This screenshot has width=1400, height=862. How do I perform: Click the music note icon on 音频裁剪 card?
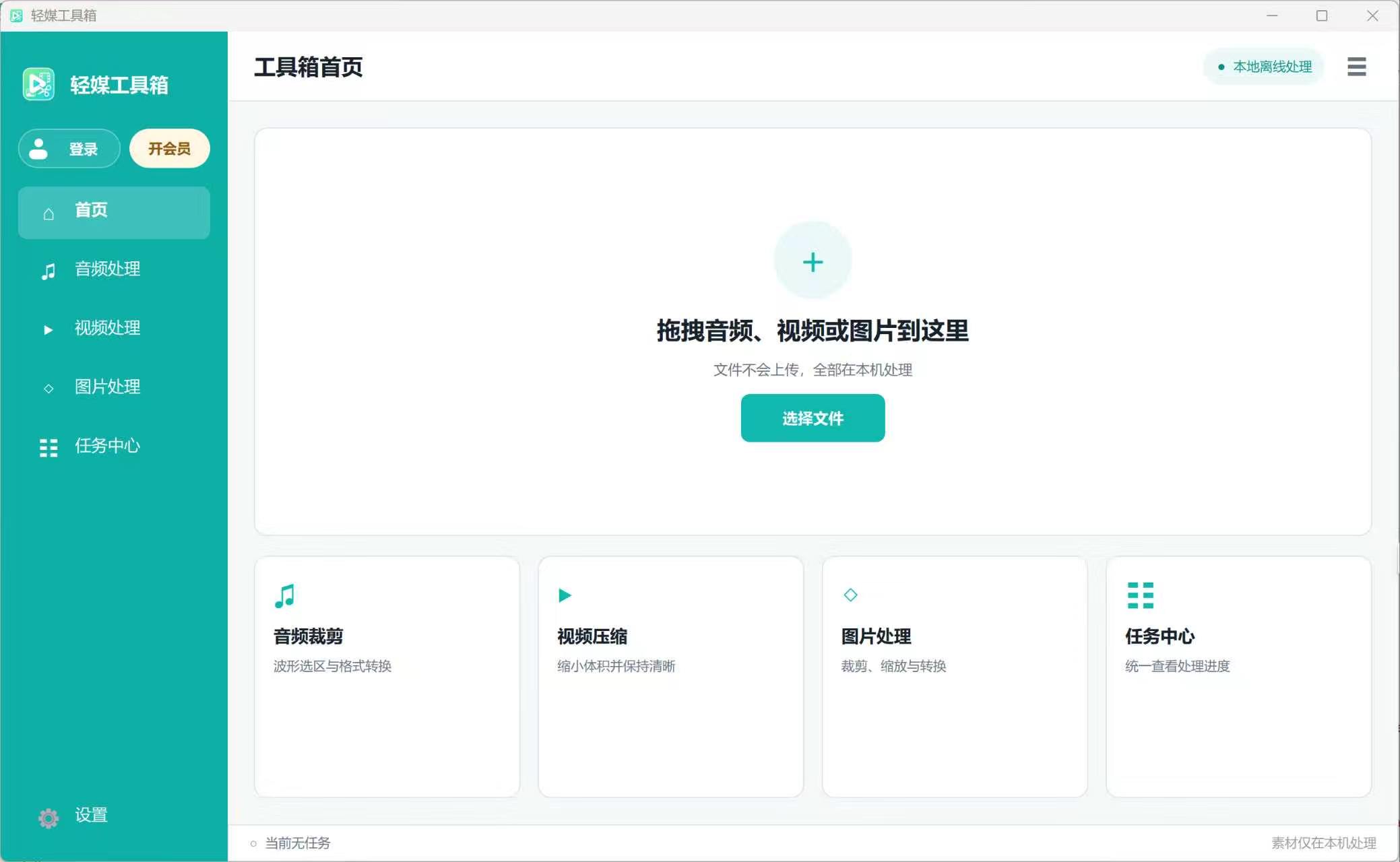[284, 596]
